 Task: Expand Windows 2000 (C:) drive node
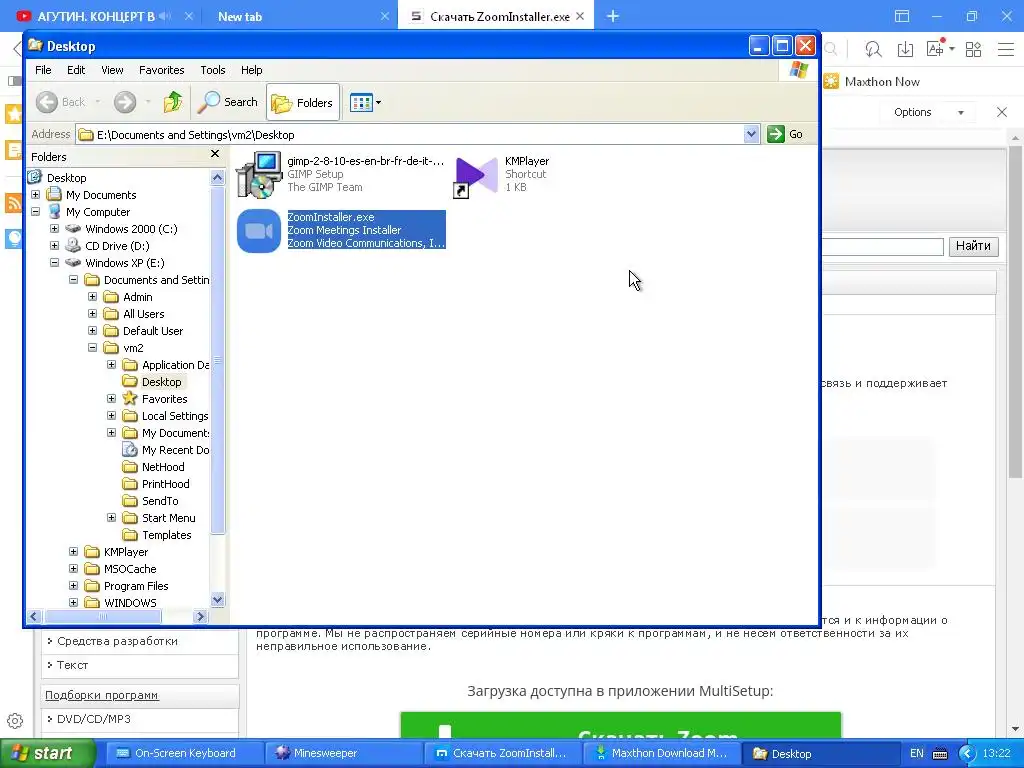pos(55,229)
